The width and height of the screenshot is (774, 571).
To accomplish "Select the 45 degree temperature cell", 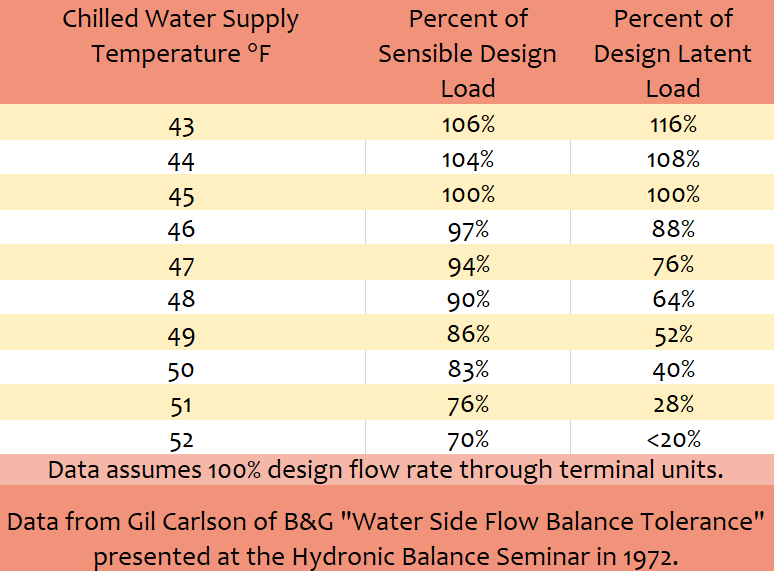I will (x=181, y=196).
